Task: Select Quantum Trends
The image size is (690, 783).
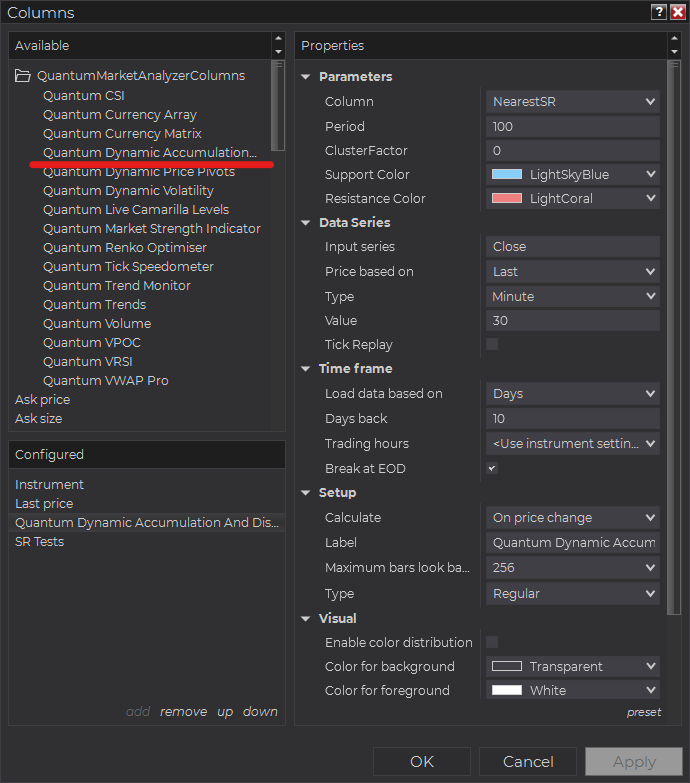Action: [94, 305]
